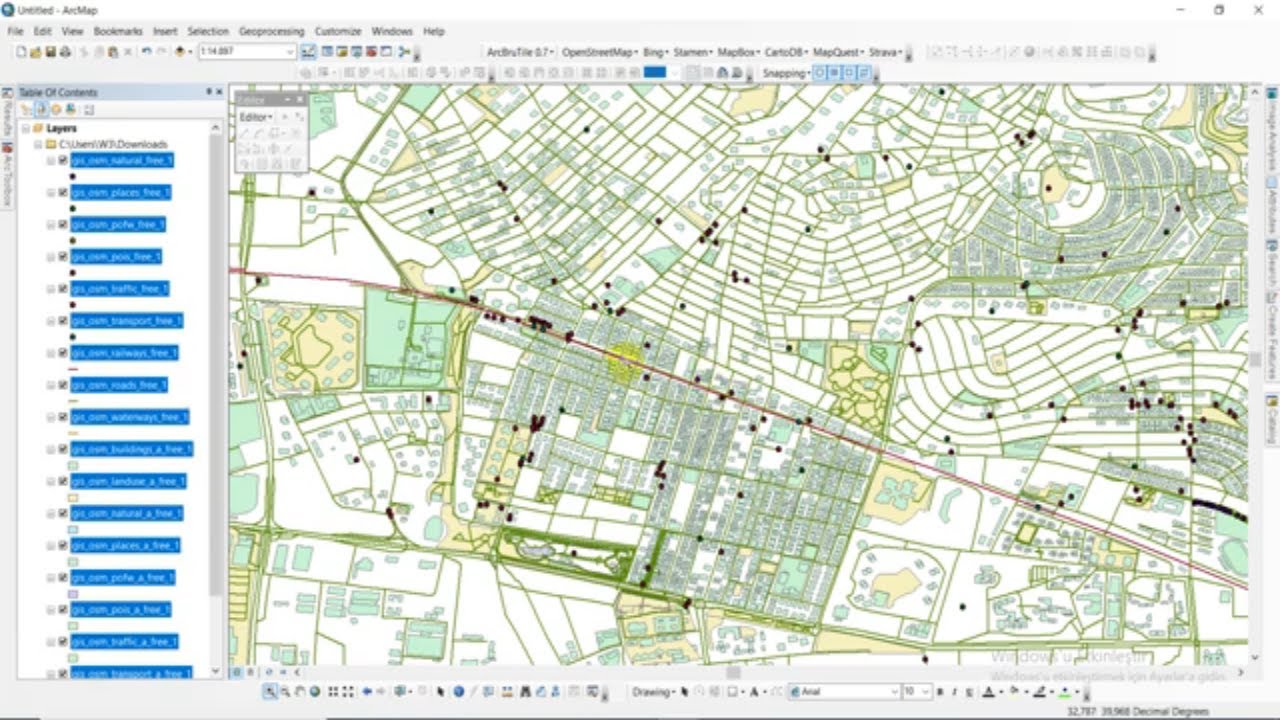
Task: Hide the gis_osm_traffic_free_1 layer
Action: (x=63, y=288)
